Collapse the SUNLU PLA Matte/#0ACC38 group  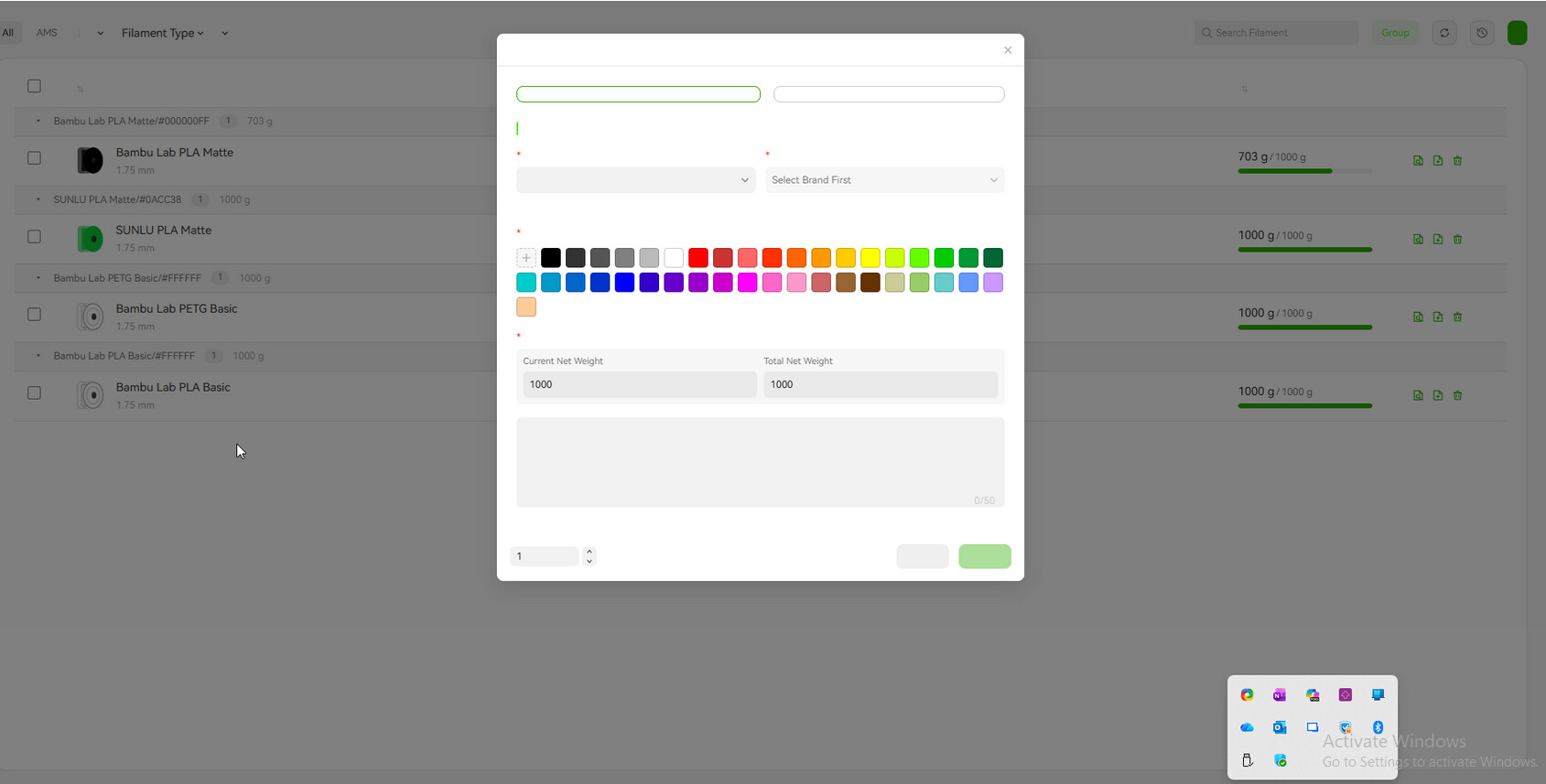(x=38, y=199)
